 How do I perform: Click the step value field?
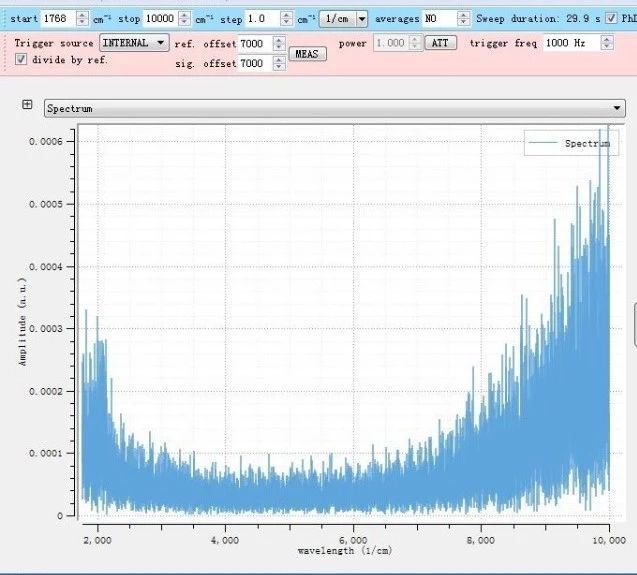click(262, 19)
